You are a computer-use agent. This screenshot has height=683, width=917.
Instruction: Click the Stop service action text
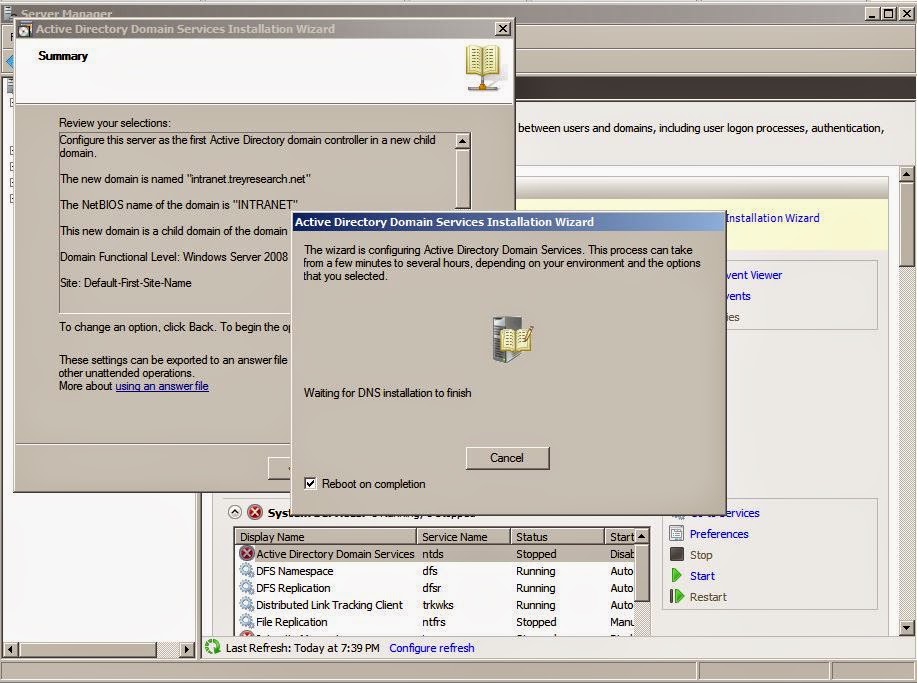(701, 555)
